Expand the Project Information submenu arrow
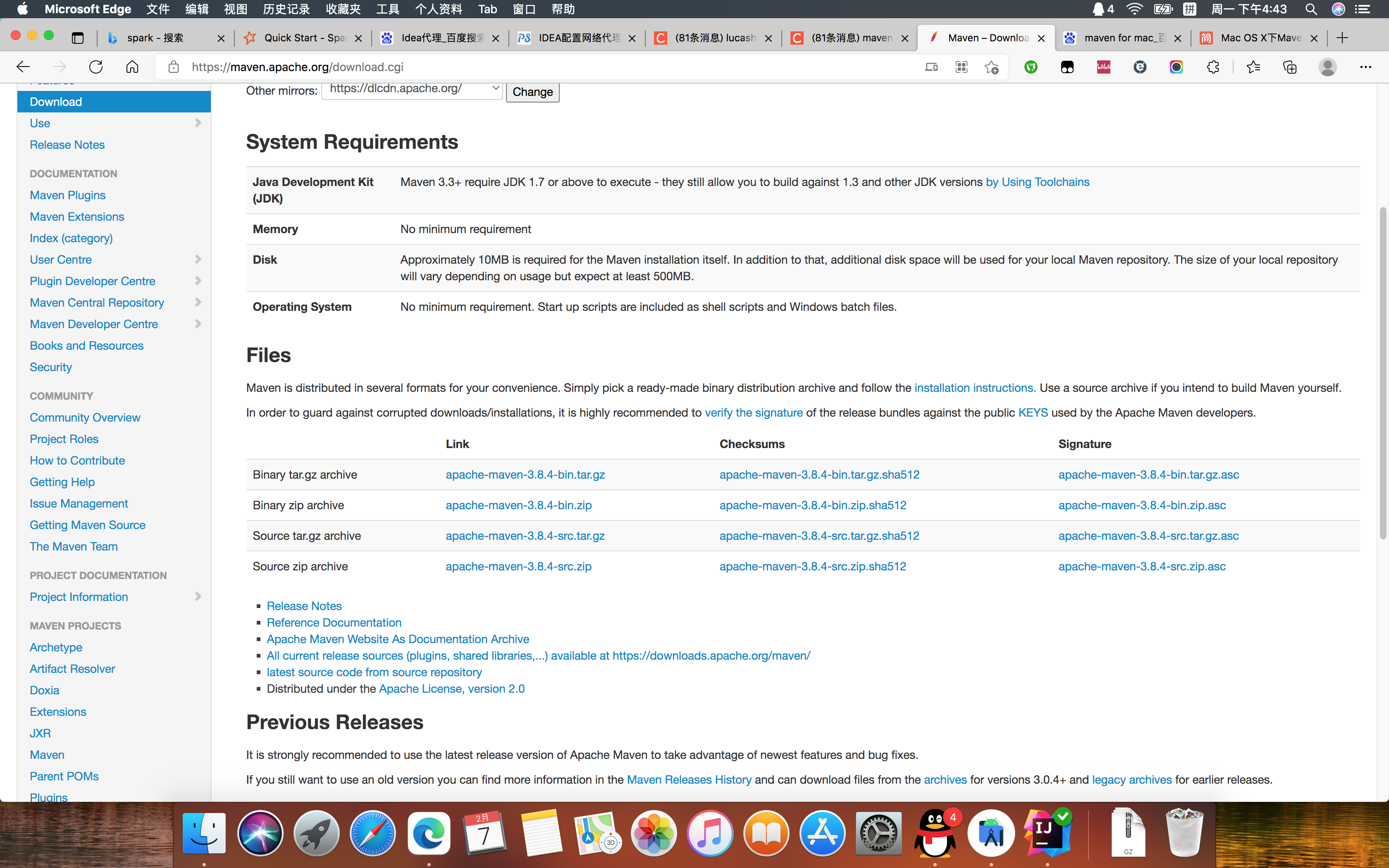This screenshot has height=868, width=1389. [198, 596]
